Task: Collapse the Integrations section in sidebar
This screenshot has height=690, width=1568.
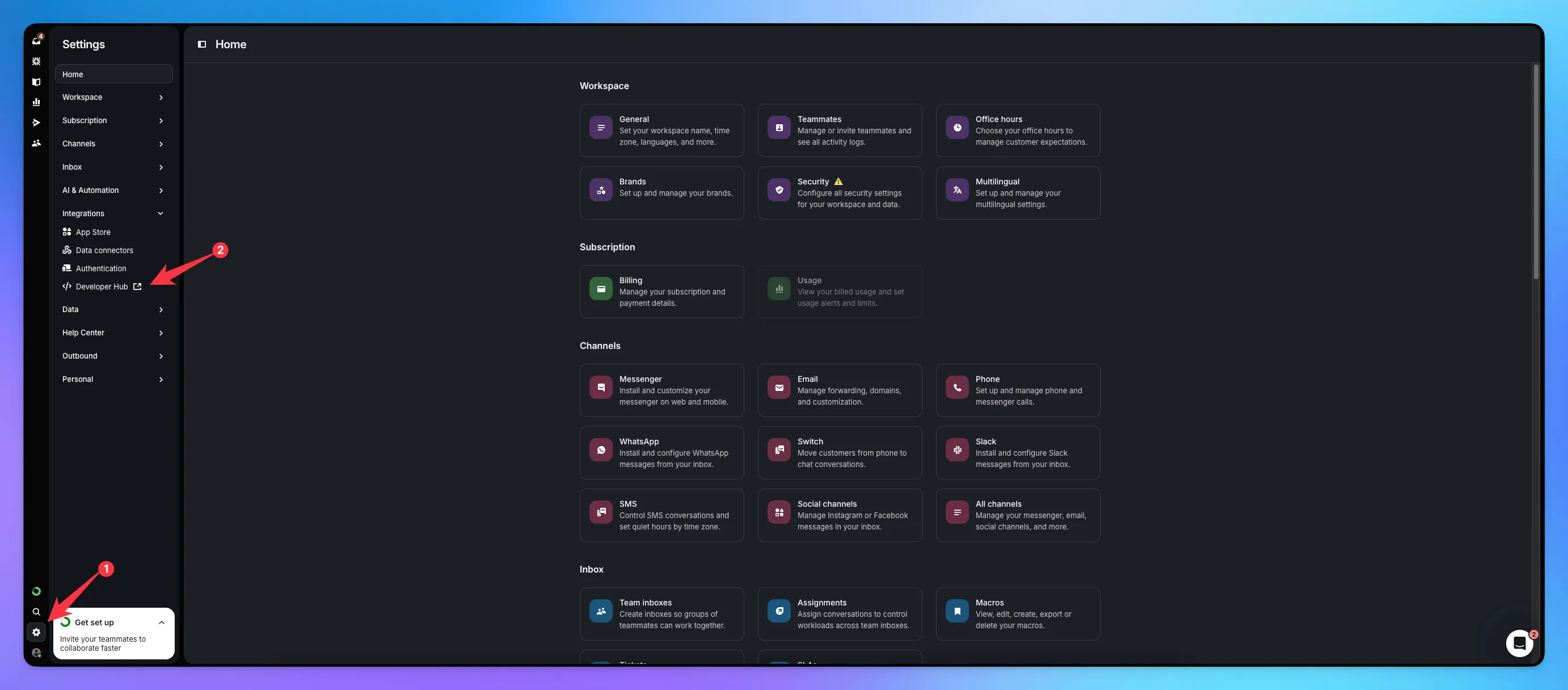Action: (x=113, y=214)
